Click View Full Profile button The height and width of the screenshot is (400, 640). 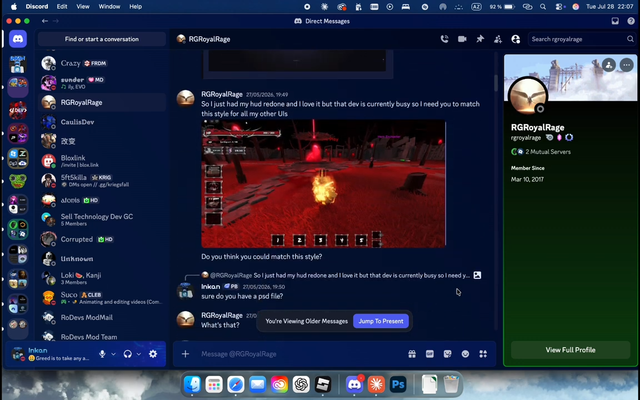(570, 350)
